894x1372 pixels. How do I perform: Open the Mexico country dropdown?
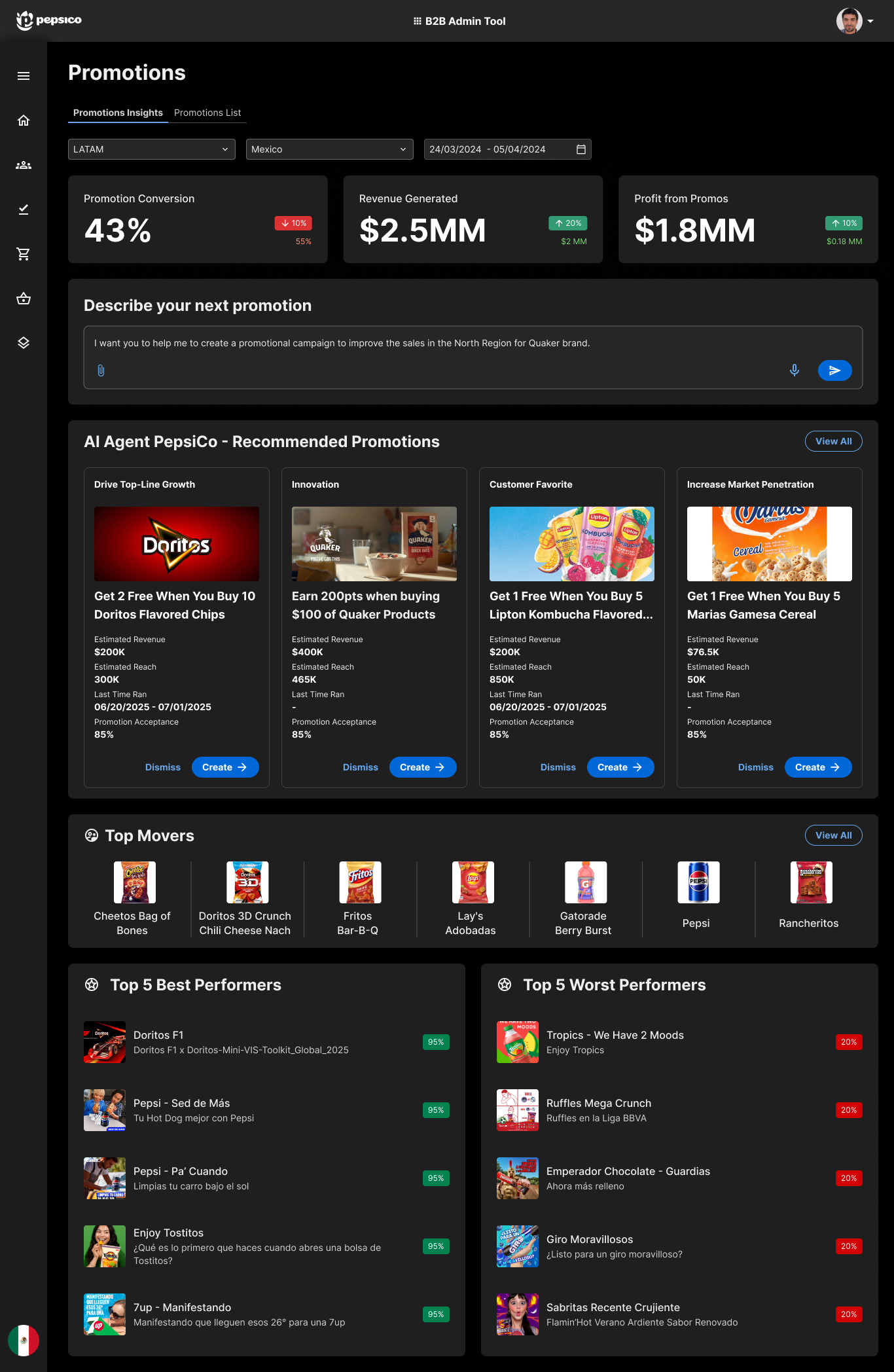coord(330,149)
